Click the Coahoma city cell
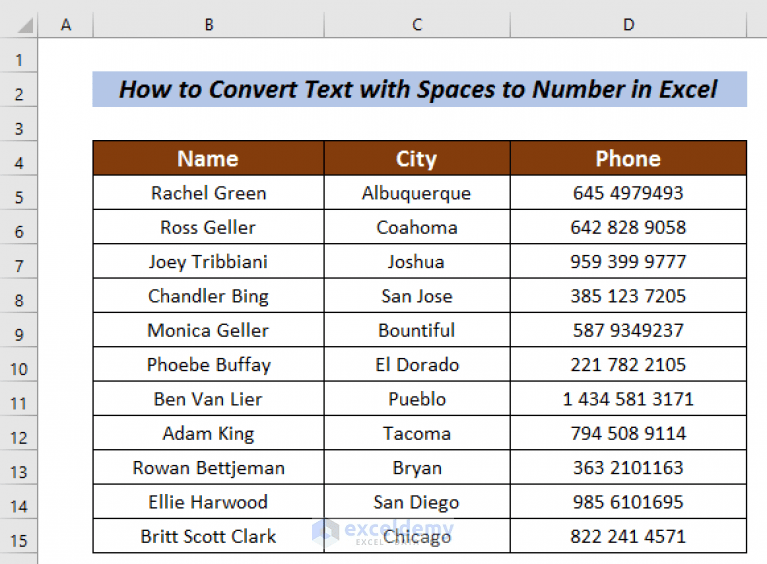The width and height of the screenshot is (767, 564). point(417,227)
